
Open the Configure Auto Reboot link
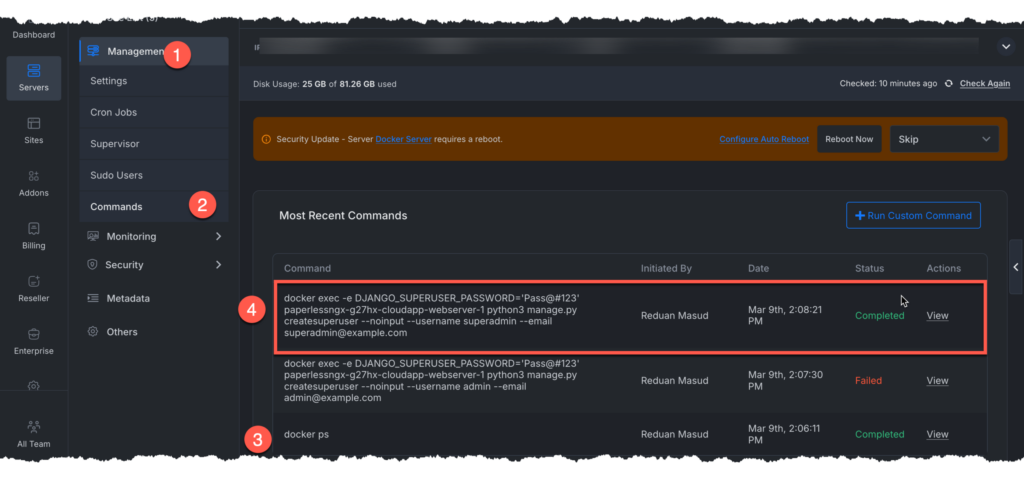(764, 139)
